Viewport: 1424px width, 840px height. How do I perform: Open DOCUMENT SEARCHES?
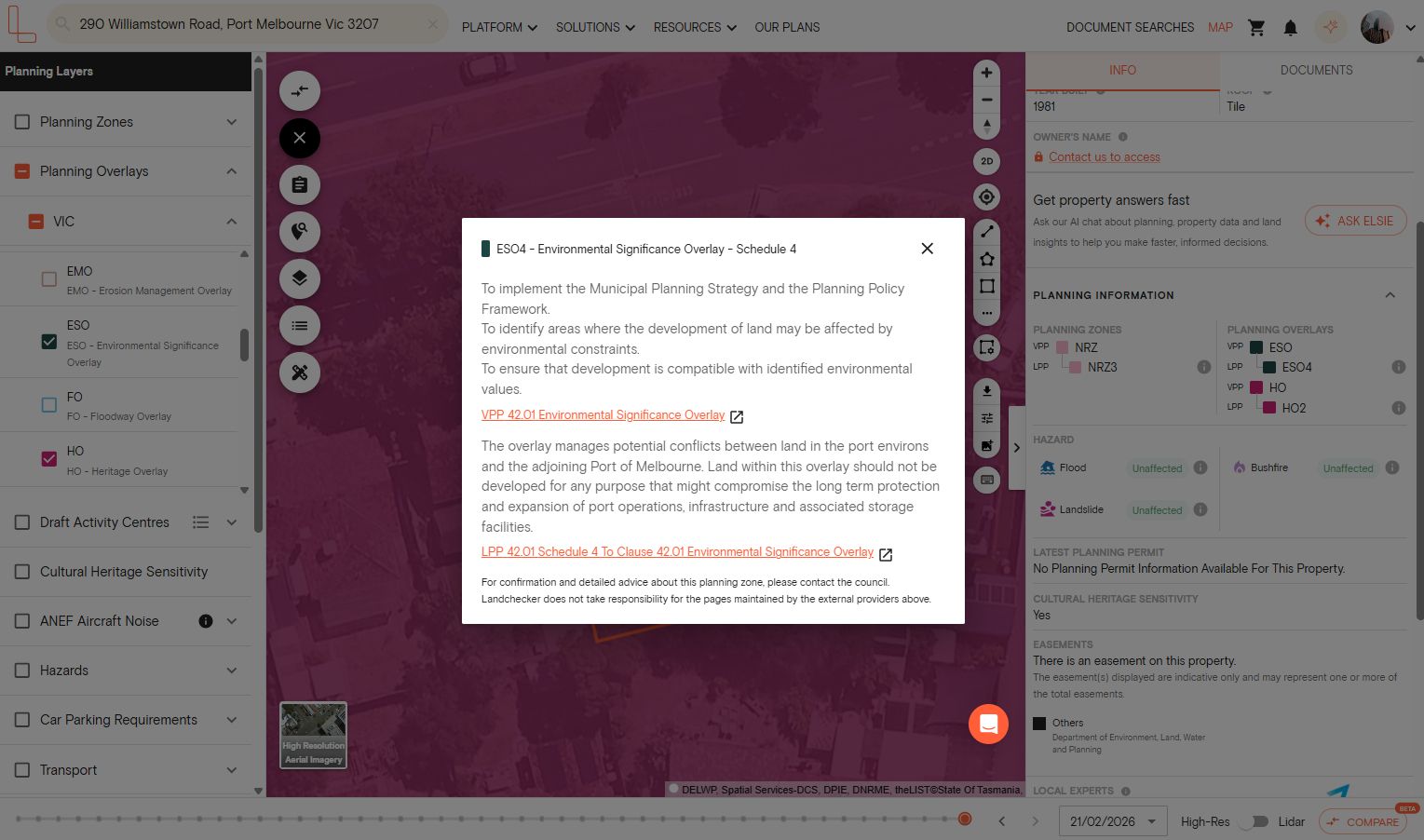1130,28
